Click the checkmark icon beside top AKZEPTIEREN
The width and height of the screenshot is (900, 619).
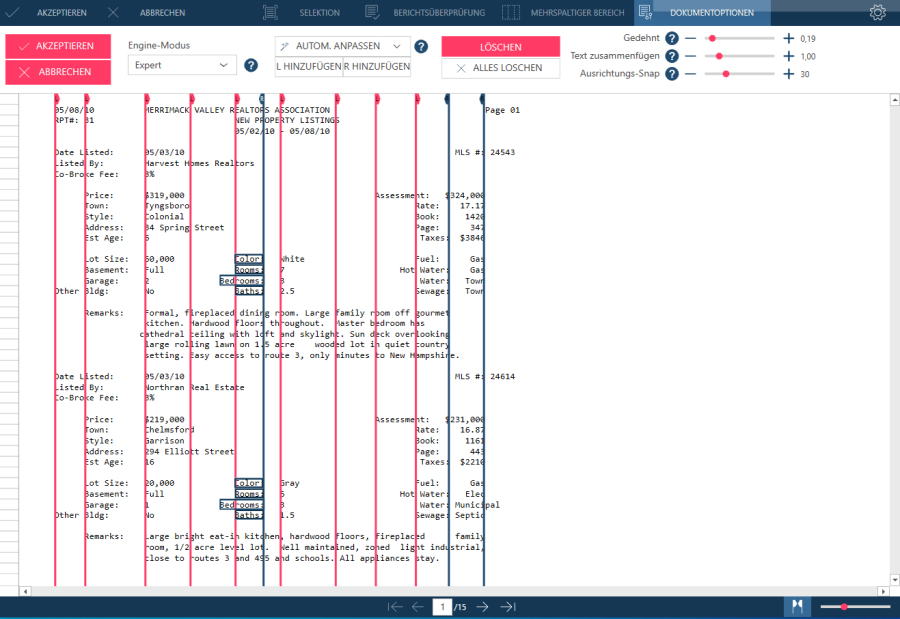tap(12, 12)
